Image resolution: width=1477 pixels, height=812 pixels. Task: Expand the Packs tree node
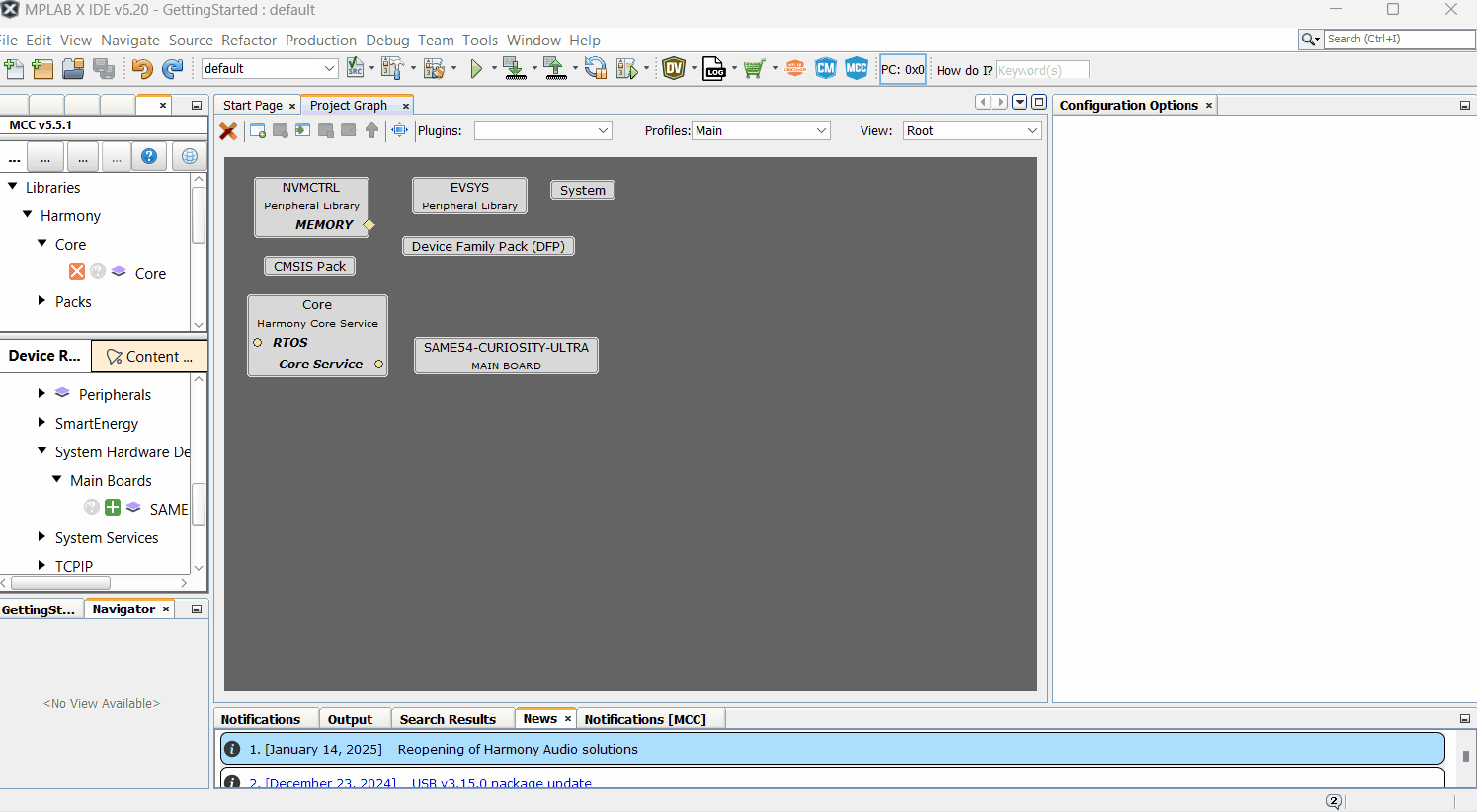pyautogui.click(x=41, y=300)
